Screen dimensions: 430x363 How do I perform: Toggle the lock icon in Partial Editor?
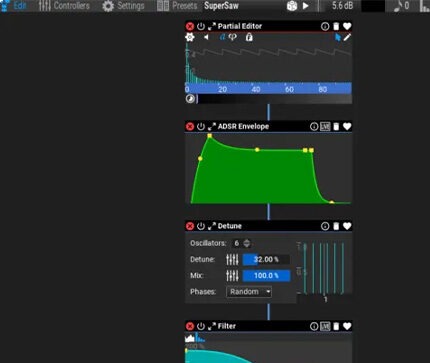[x=249, y=37]
